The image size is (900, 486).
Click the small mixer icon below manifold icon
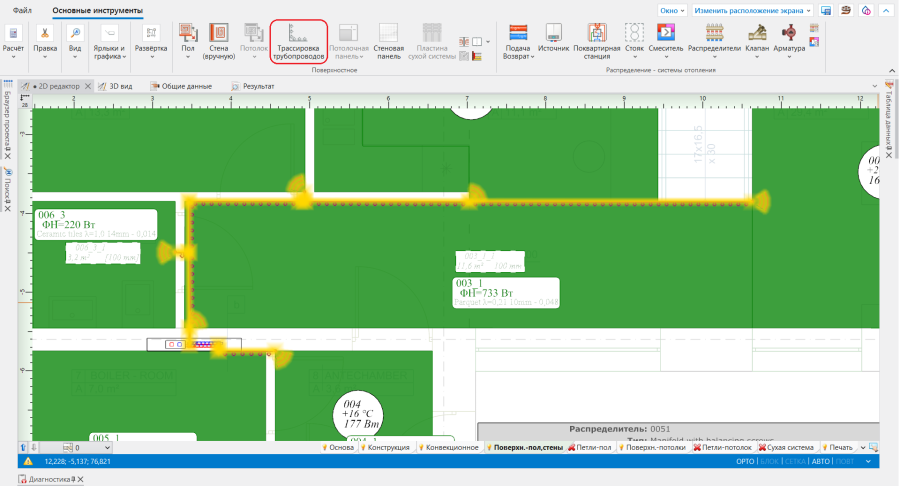(x=814, y=42)
